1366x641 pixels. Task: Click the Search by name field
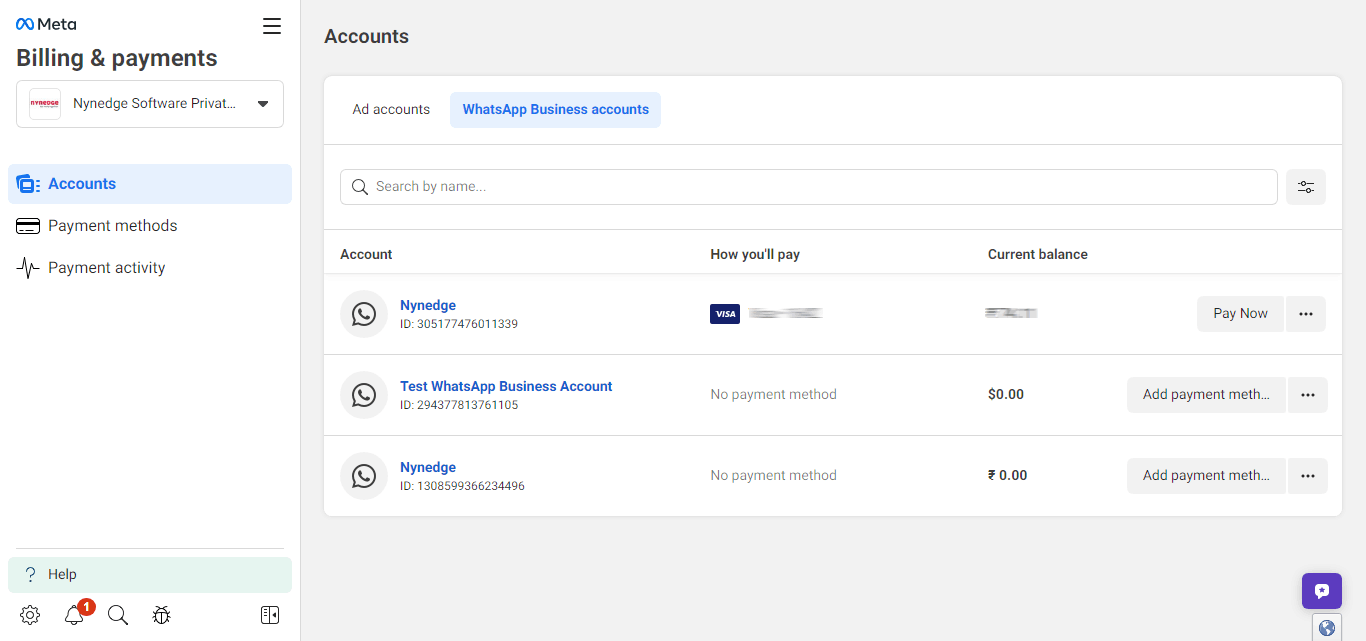coord(809,187)
